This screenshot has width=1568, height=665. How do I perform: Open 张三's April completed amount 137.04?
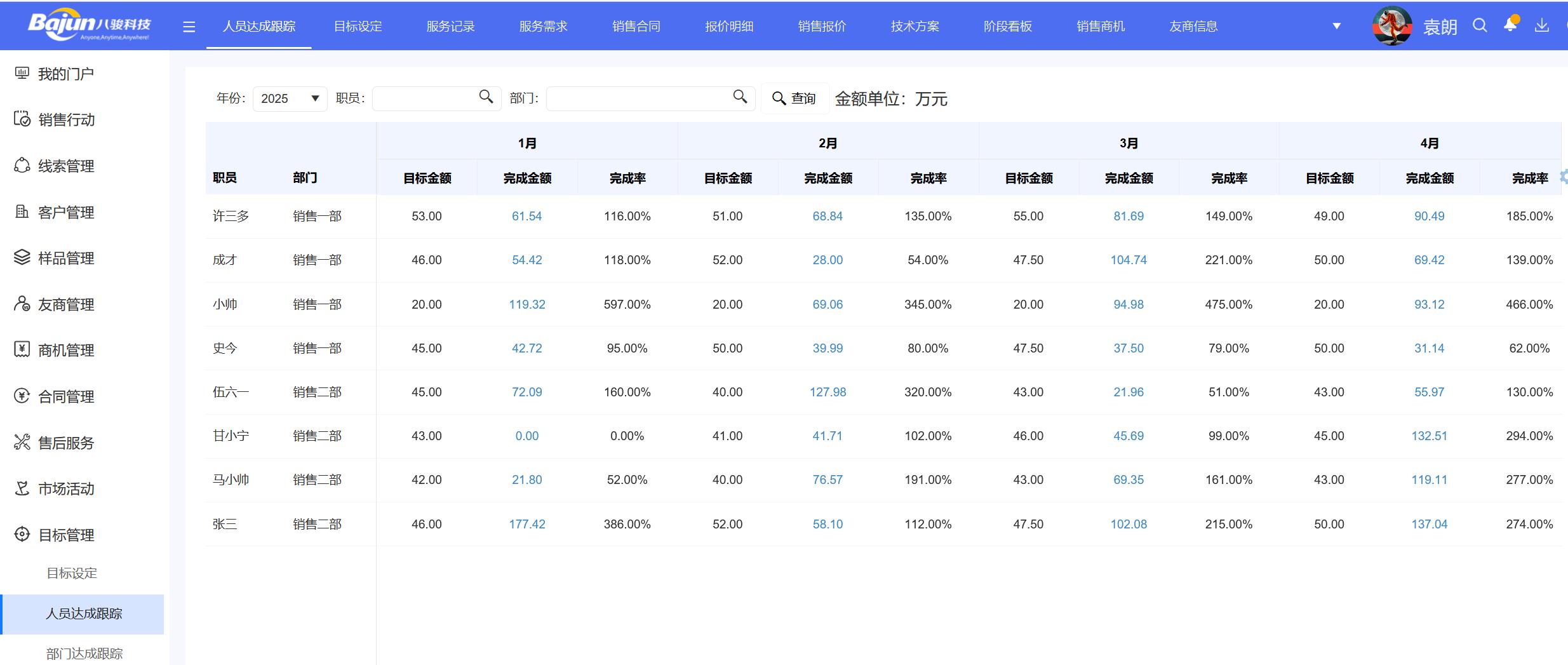pos(1429,524)
